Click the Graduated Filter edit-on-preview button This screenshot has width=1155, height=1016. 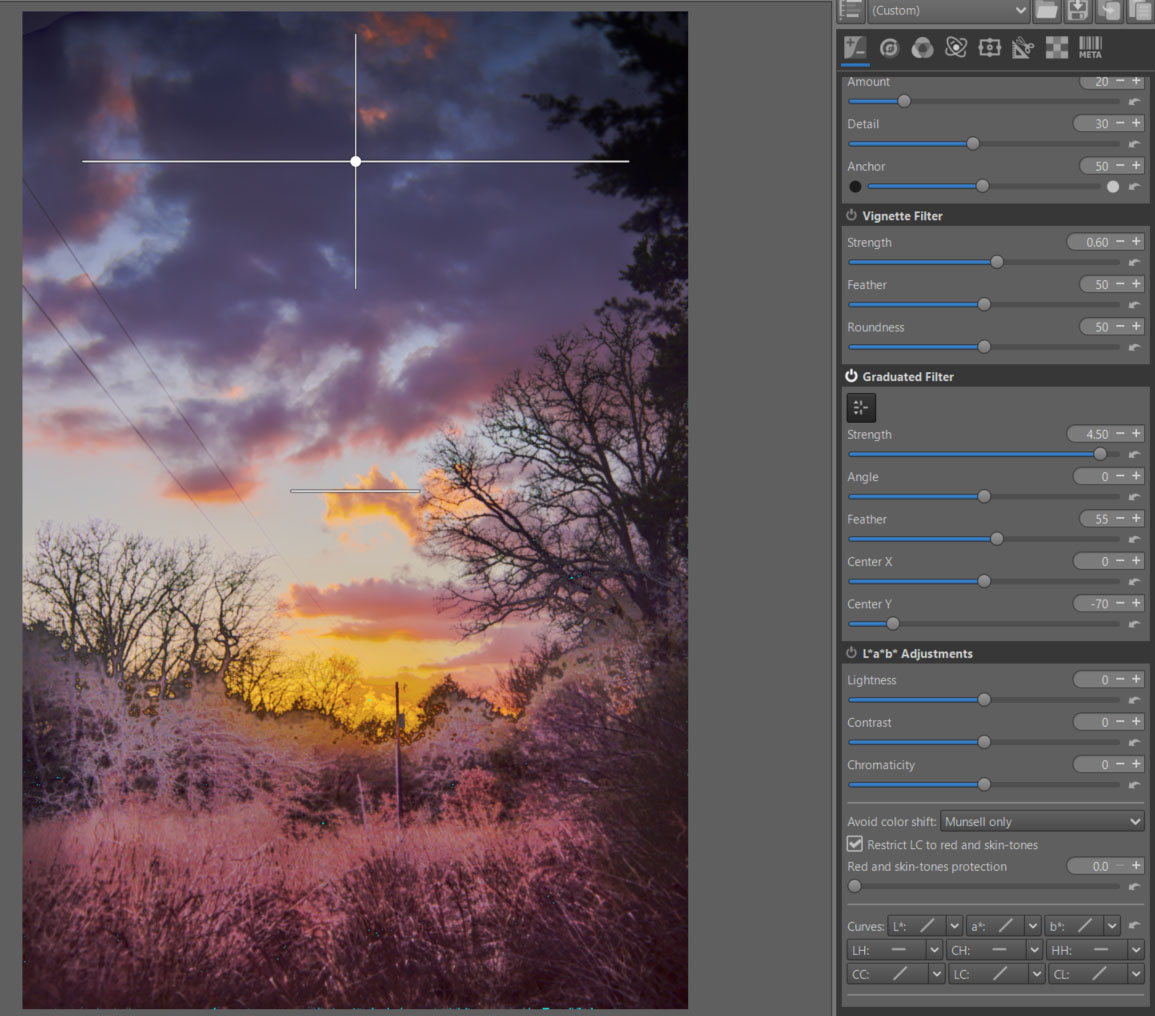[860, 407]
